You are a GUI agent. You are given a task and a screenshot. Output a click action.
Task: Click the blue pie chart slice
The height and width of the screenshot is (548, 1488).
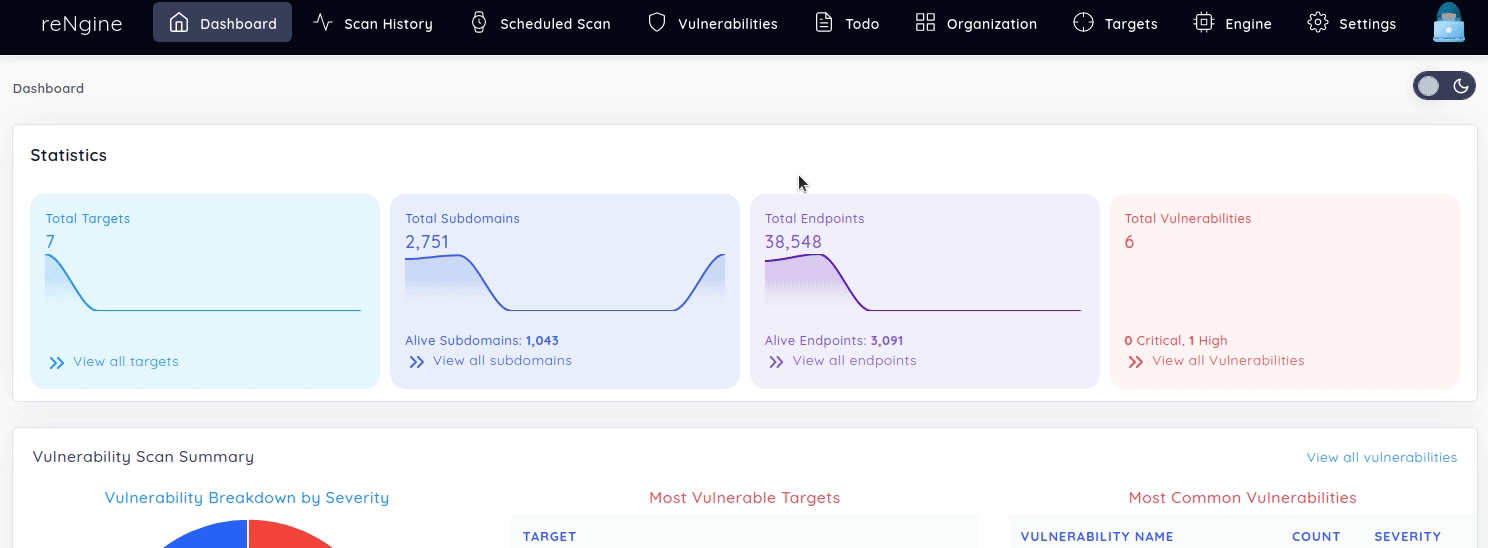tap(212, 536)
